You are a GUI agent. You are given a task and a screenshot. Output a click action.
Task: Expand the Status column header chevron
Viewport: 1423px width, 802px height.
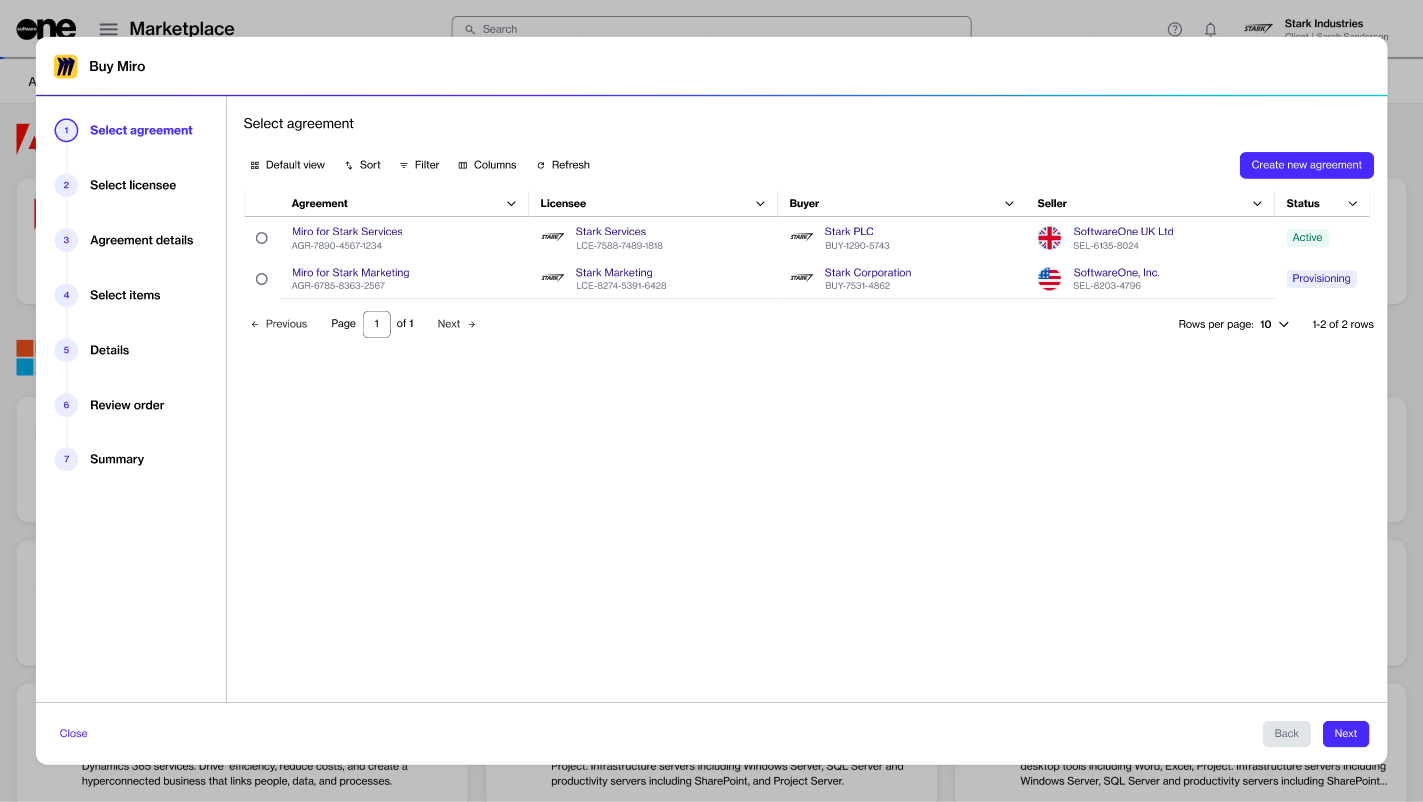click(1353, 204)
